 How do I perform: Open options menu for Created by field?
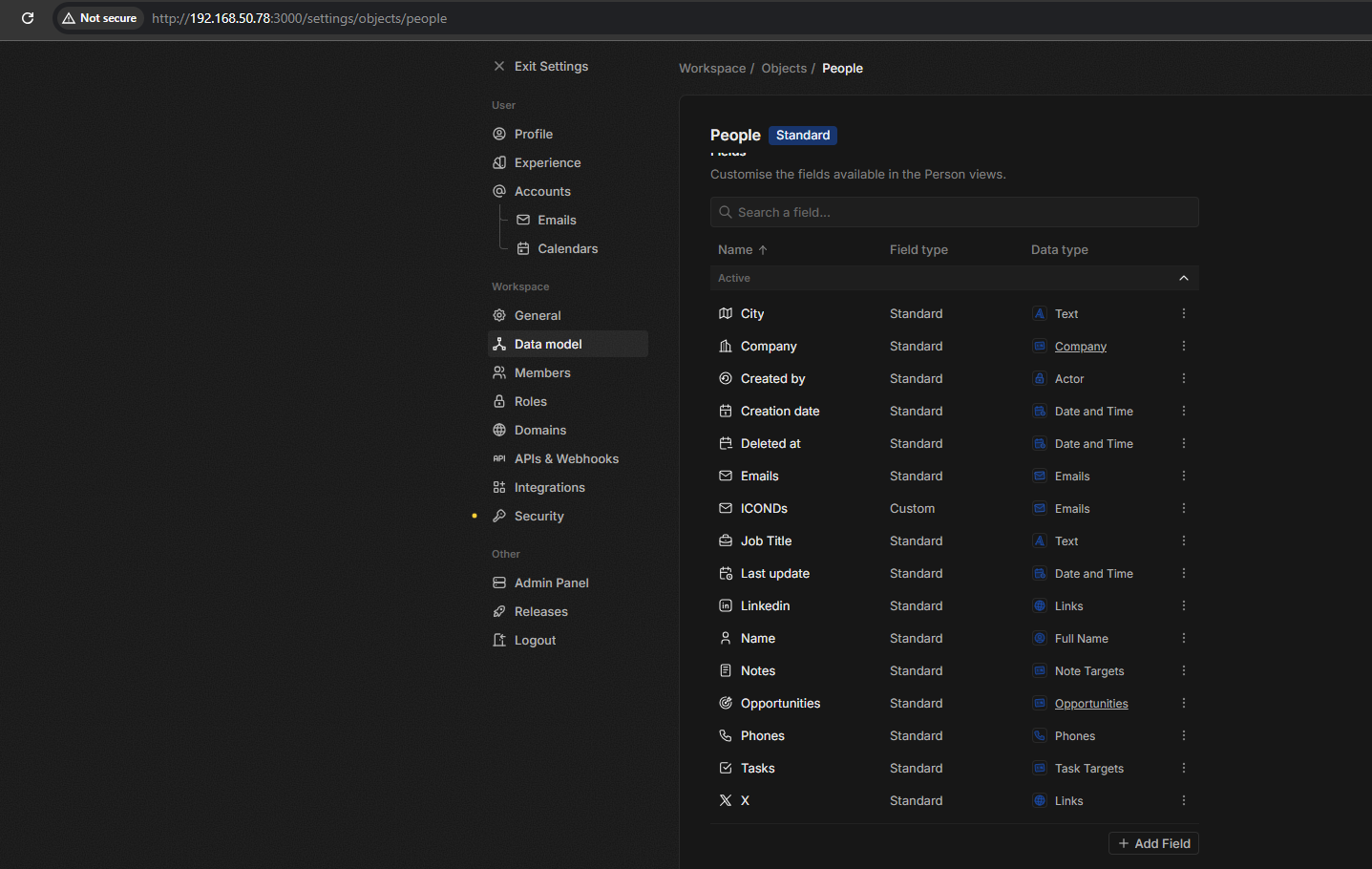pyautogui.click(x=1184, y=378)
